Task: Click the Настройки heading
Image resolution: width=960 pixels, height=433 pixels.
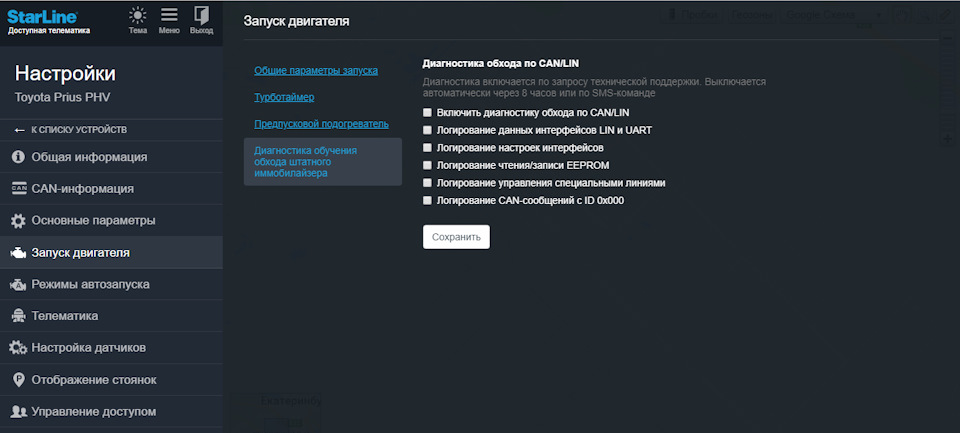Action: pos(65,73)
